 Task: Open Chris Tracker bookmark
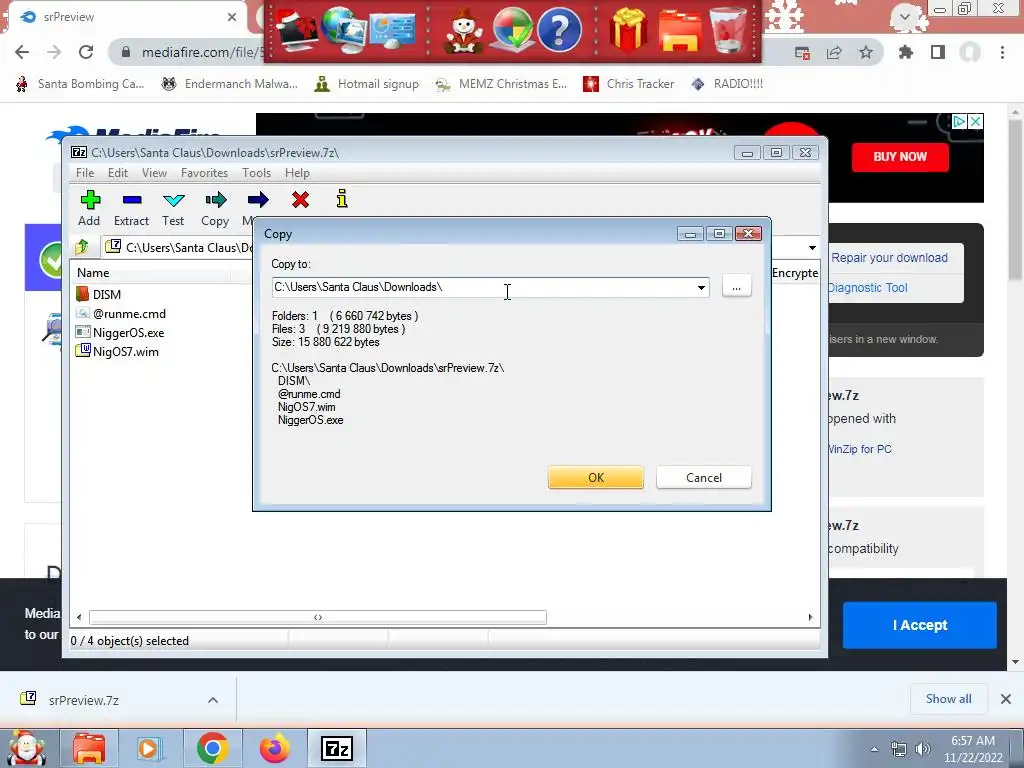pos(628,84)
